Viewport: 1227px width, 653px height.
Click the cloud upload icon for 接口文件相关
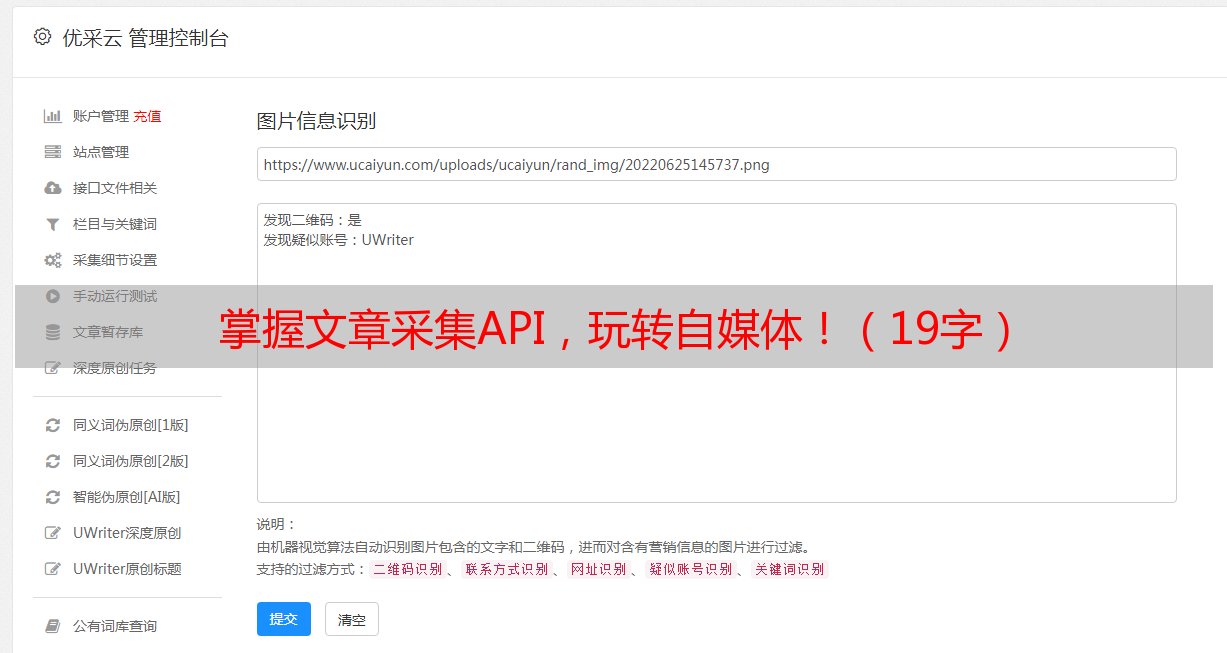53,188
